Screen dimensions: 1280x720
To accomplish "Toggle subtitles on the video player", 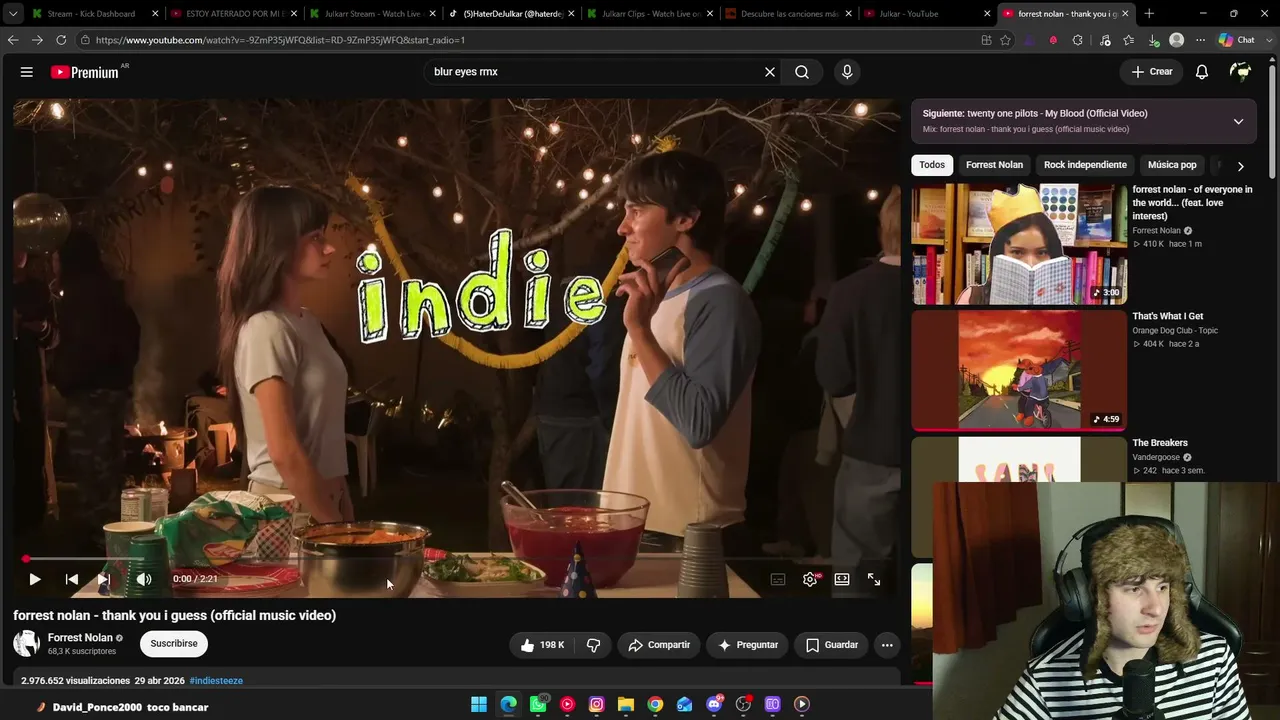I will pos(778,579).
